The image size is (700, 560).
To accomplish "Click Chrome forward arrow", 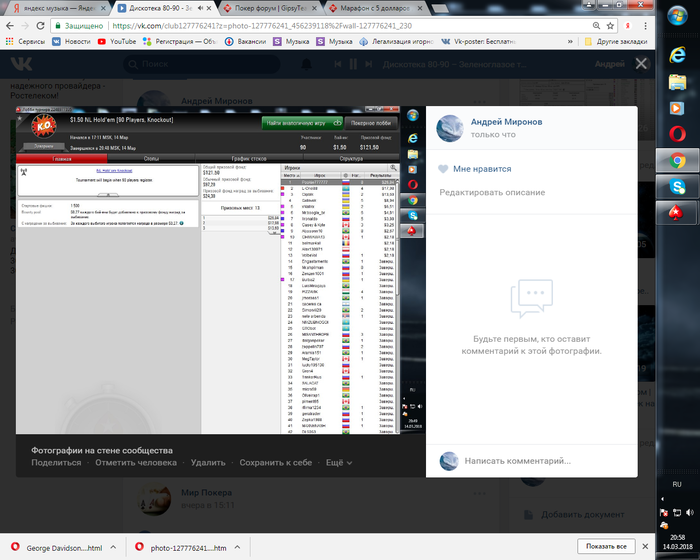I will click(25, 26).
